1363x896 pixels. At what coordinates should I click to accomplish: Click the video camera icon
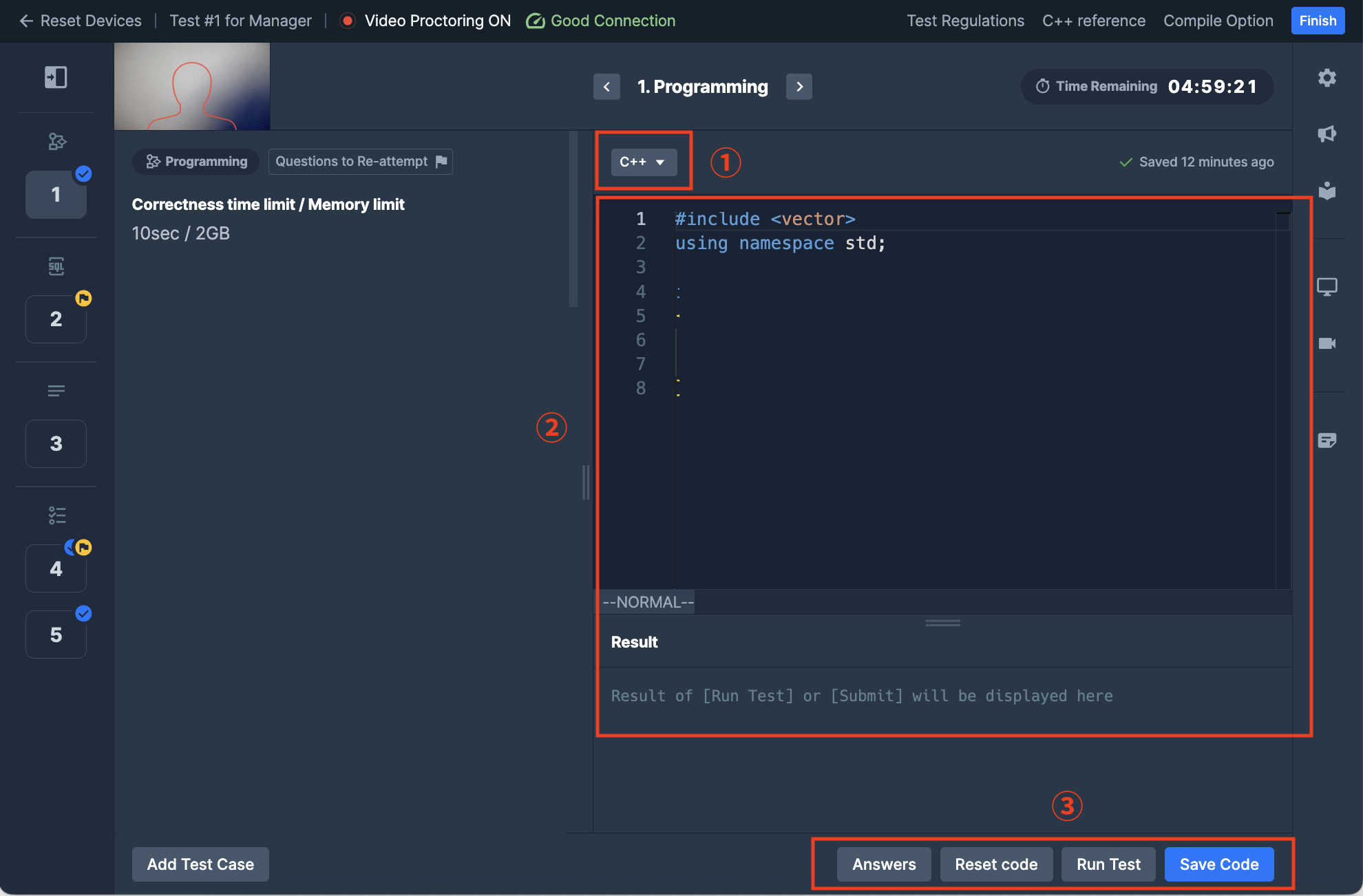click(1327, 343)
